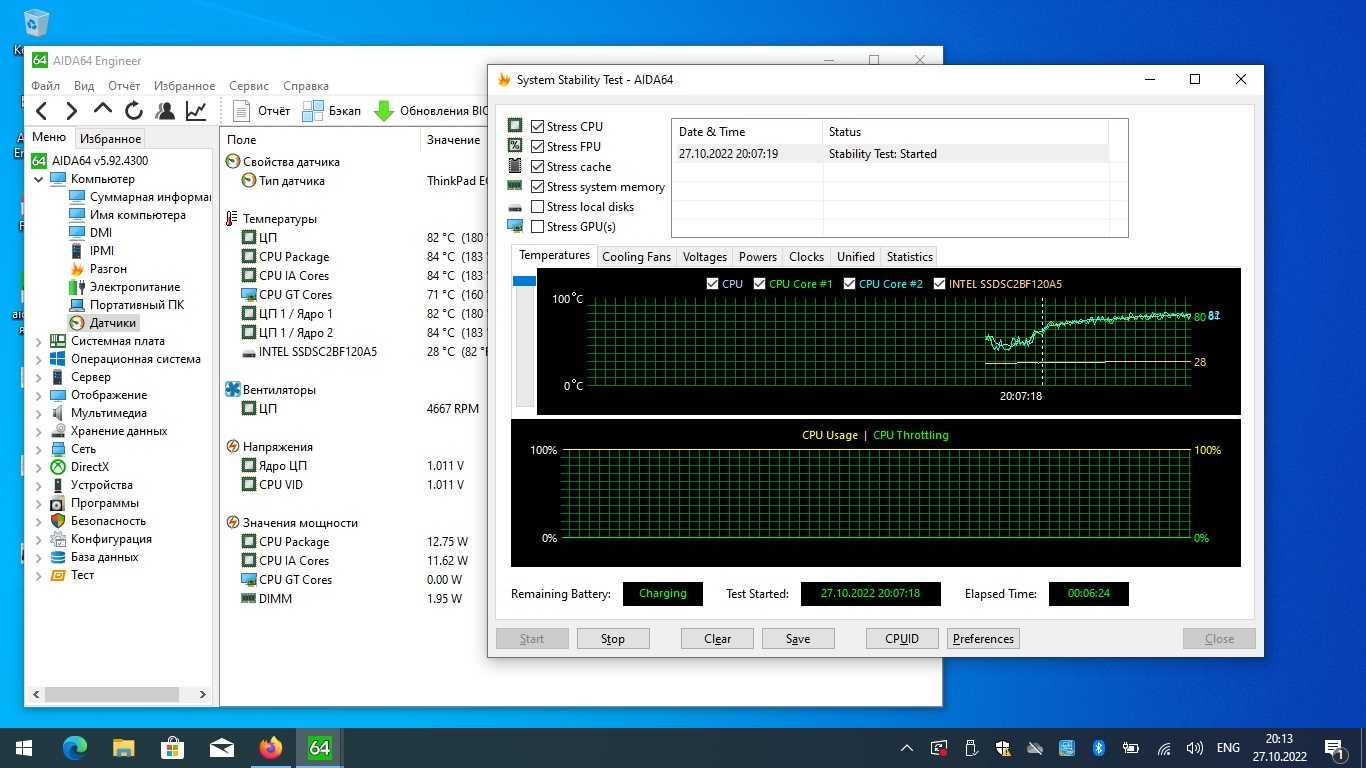1366x768 pixels.
Task: Expand the Операционная система node
Action: (39, 359)
